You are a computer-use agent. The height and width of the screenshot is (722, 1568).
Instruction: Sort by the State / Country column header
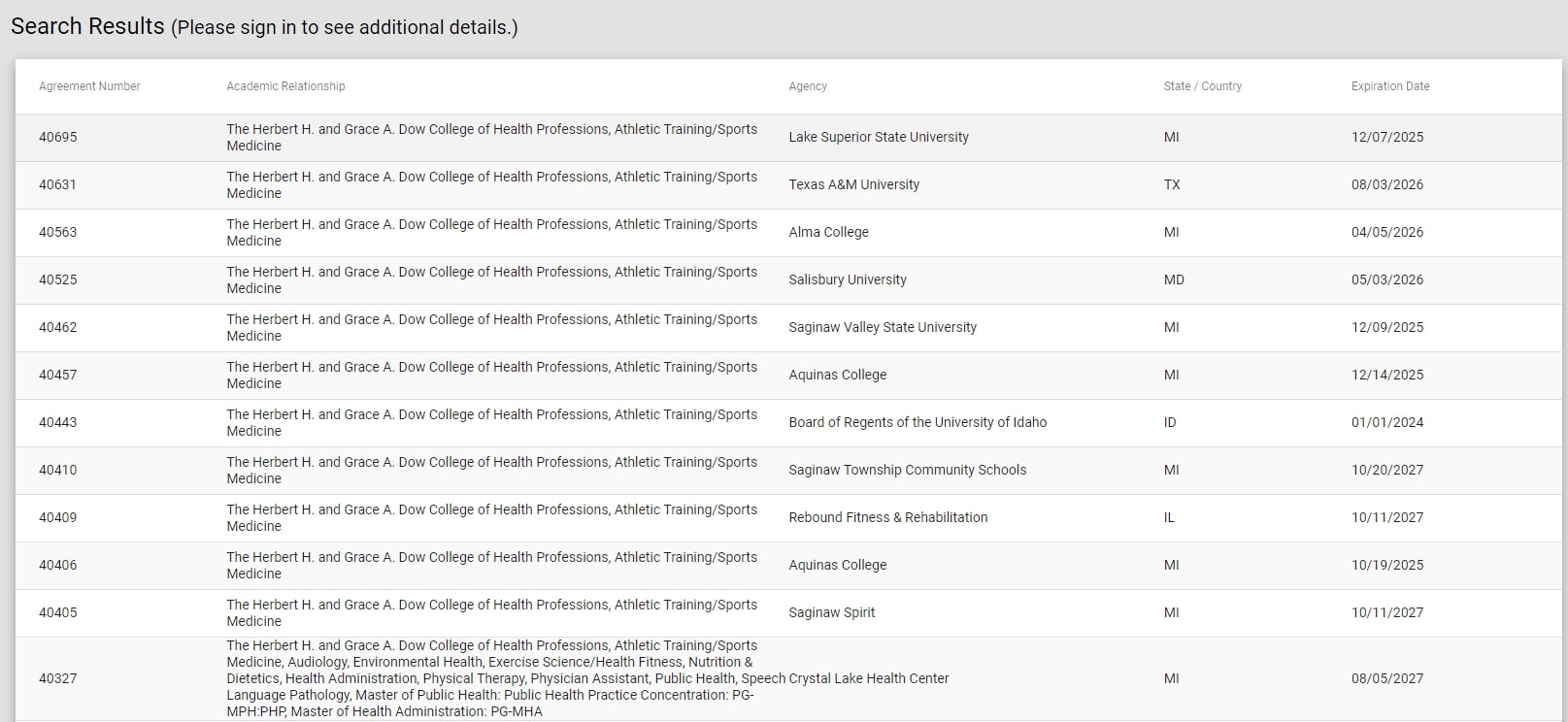1202,86
